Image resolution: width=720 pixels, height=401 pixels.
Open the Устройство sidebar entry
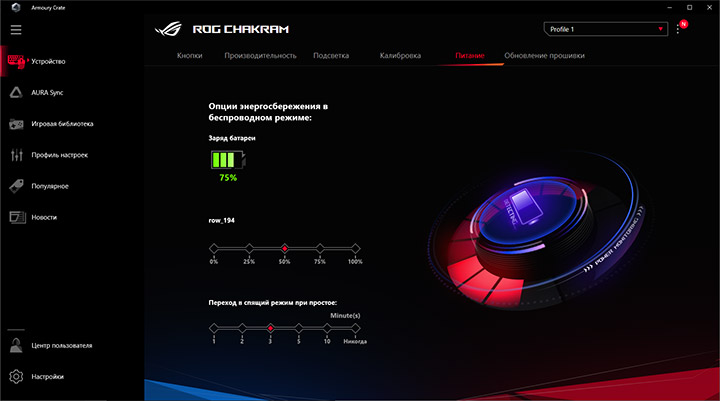tap(48, 62)
